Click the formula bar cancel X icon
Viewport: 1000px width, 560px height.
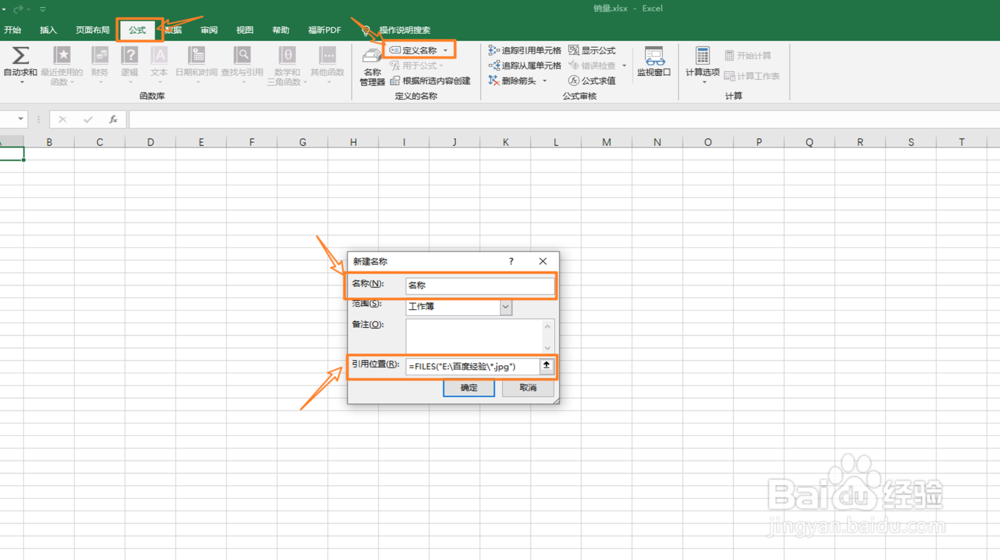tap(62, 119)
